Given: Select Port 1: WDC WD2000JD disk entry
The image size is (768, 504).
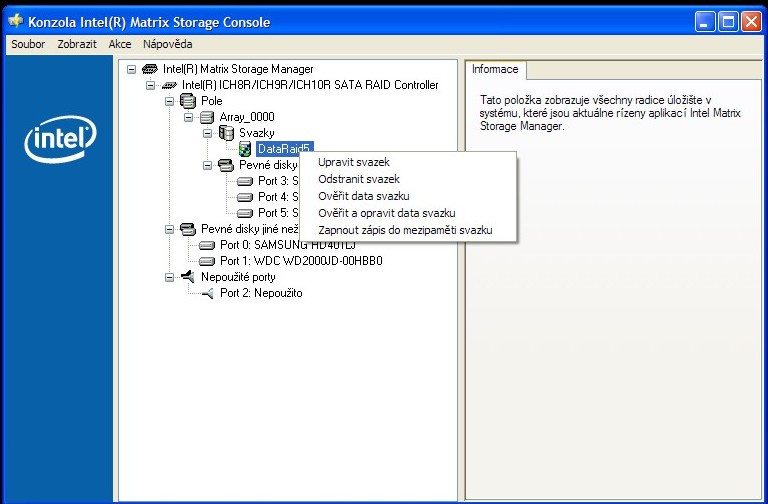Looking at the screenshot, I should (300, 261).
